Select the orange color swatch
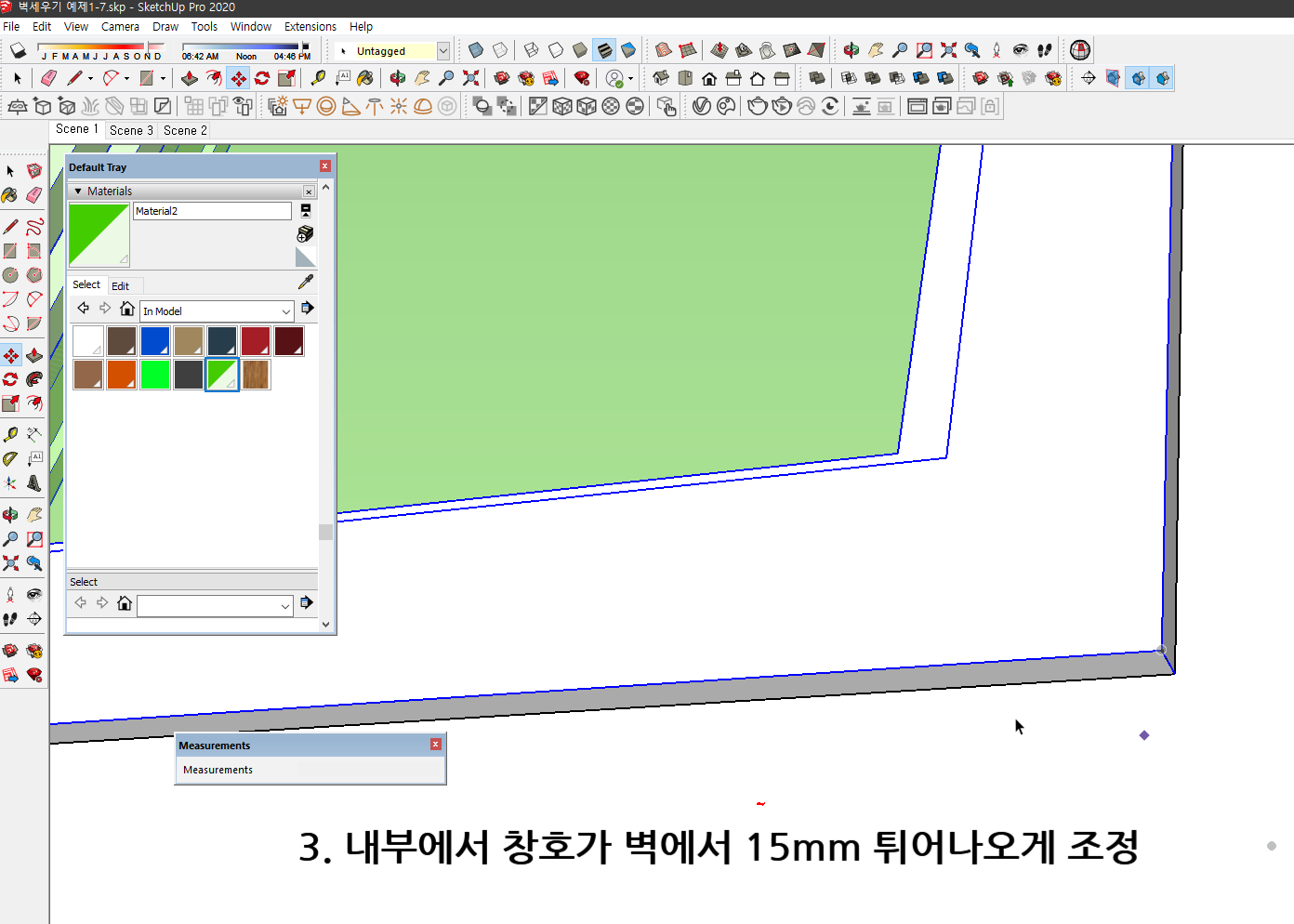 tap(121, 375)
